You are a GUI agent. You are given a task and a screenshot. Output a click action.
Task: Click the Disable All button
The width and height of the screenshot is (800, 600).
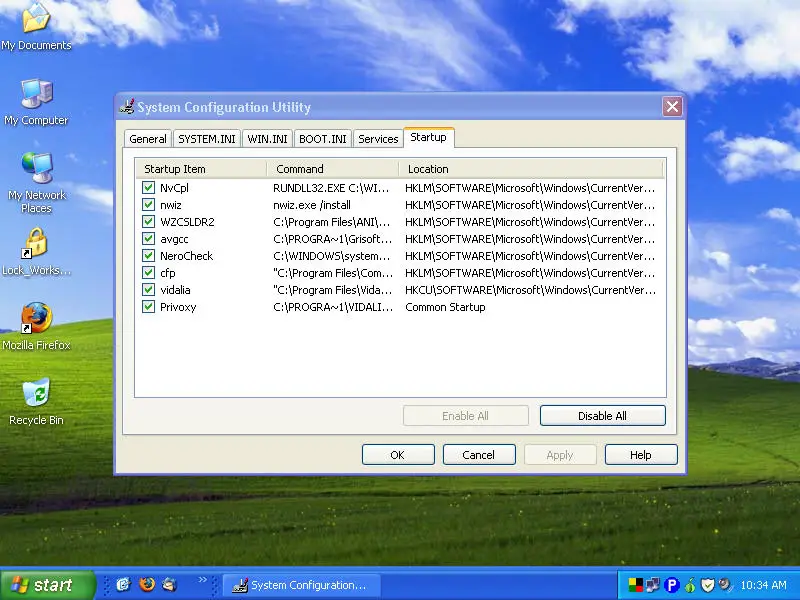(603, 416)
